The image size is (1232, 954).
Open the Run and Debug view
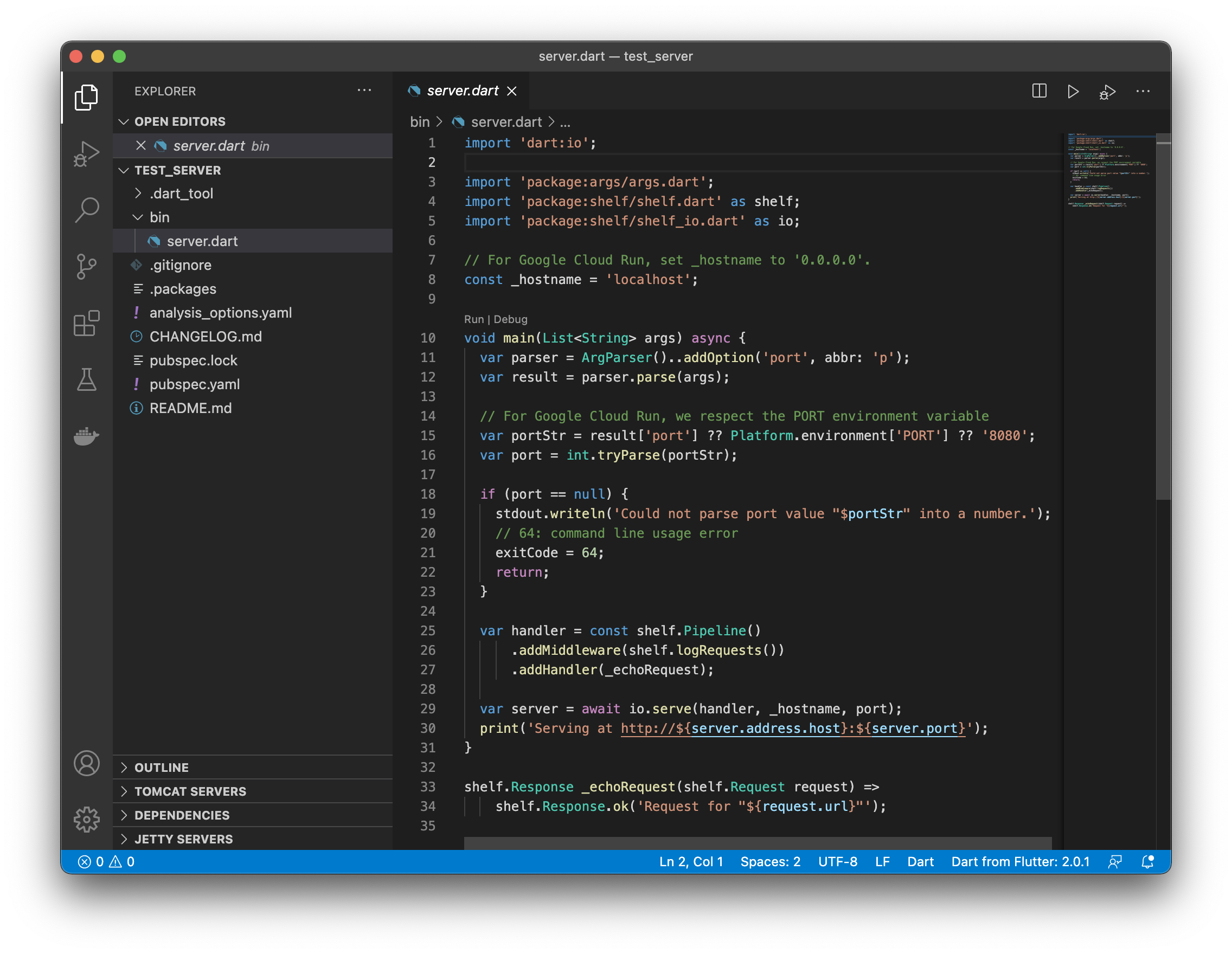[86, 153]
